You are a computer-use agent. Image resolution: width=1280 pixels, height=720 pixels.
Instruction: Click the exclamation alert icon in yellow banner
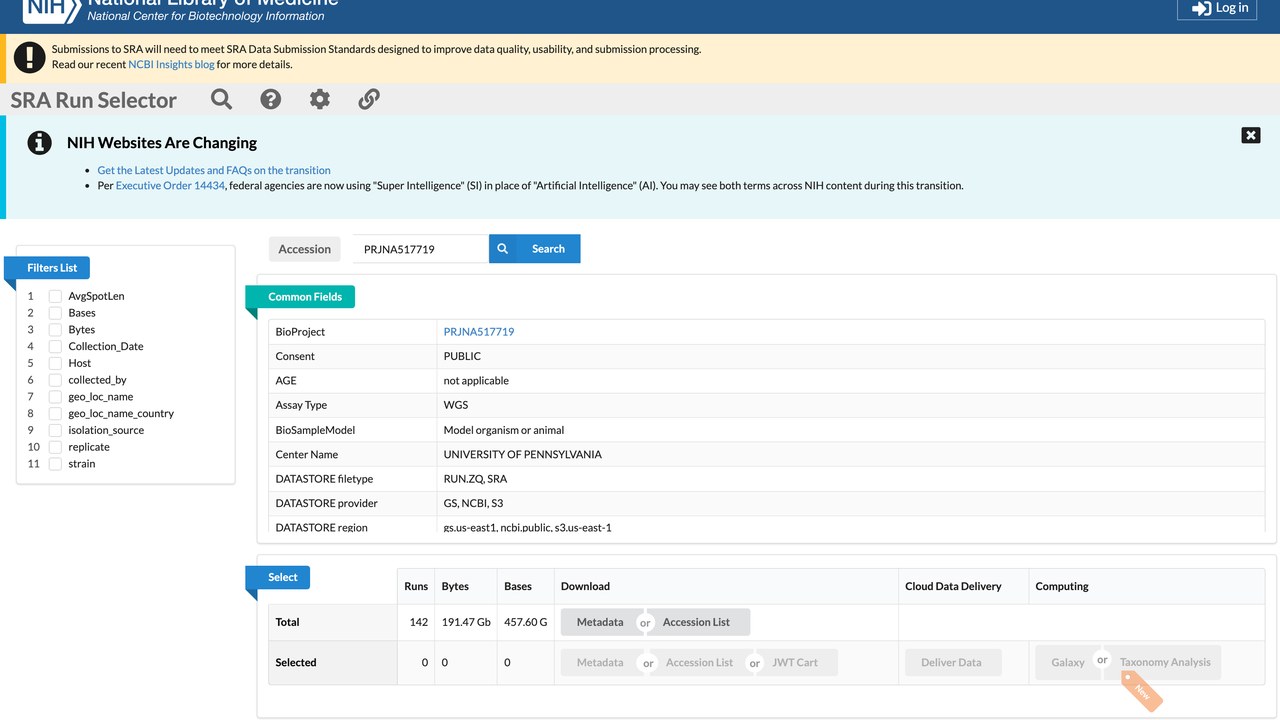tap(30, 57)
